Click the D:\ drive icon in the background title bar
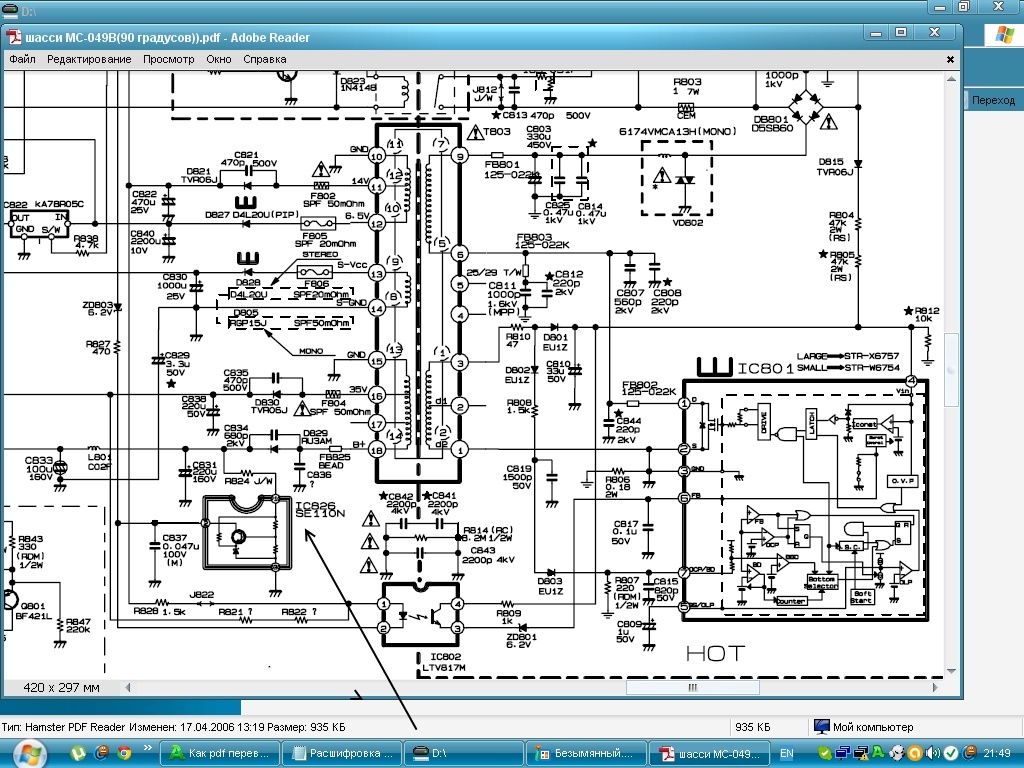The width and height of the screenshot is (1024, 768). point(10,11)
